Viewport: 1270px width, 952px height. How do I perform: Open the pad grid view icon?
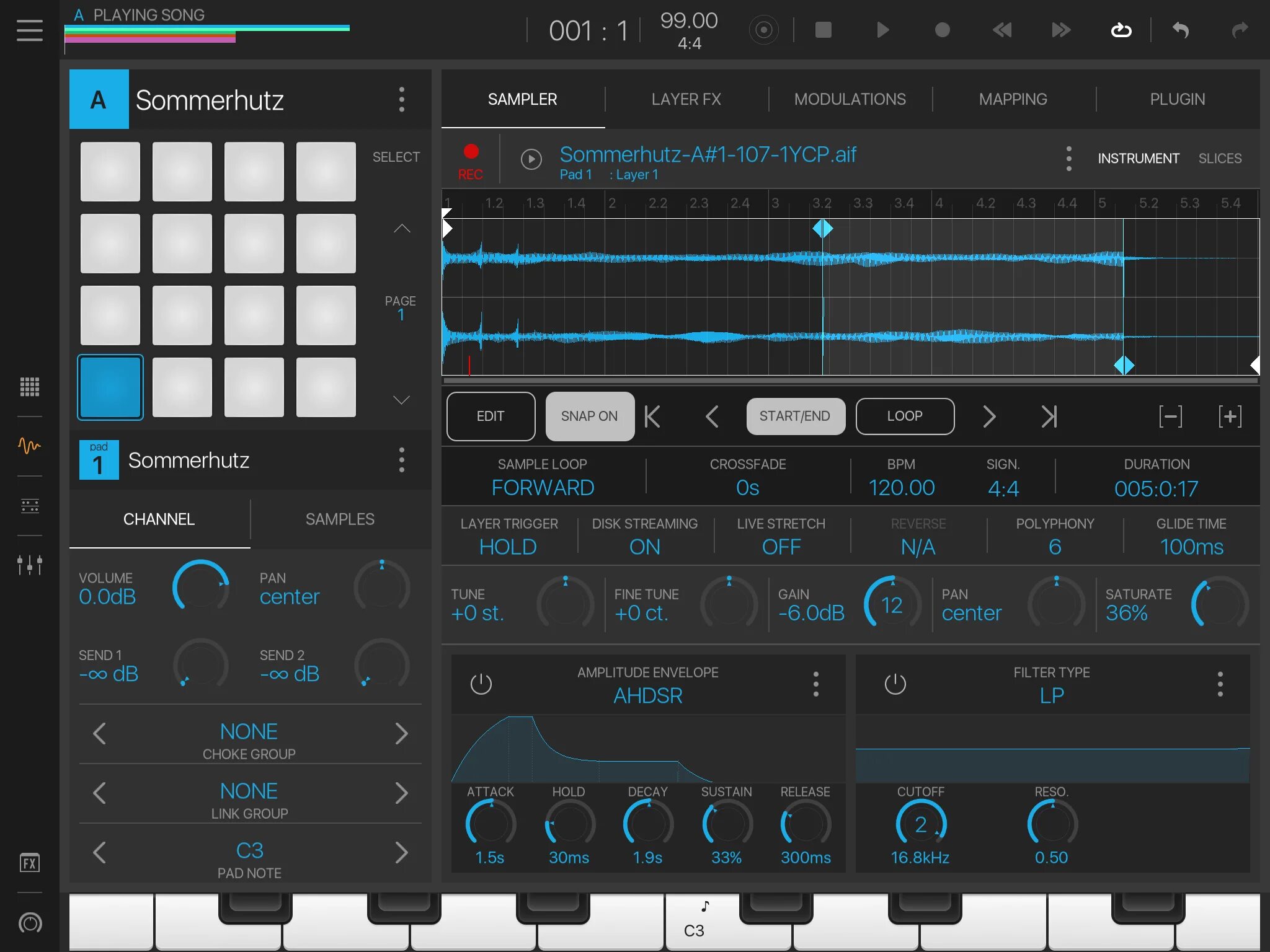[30, 387]
